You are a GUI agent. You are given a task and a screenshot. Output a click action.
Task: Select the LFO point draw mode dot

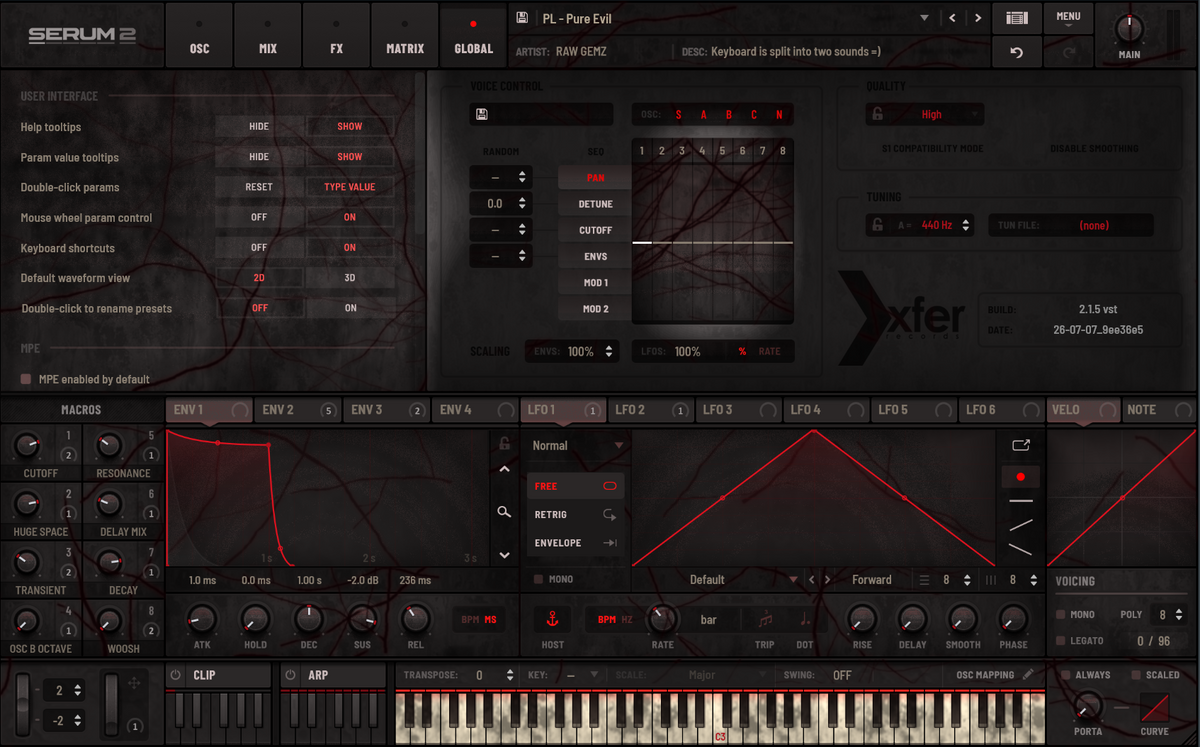point(1020,477)
